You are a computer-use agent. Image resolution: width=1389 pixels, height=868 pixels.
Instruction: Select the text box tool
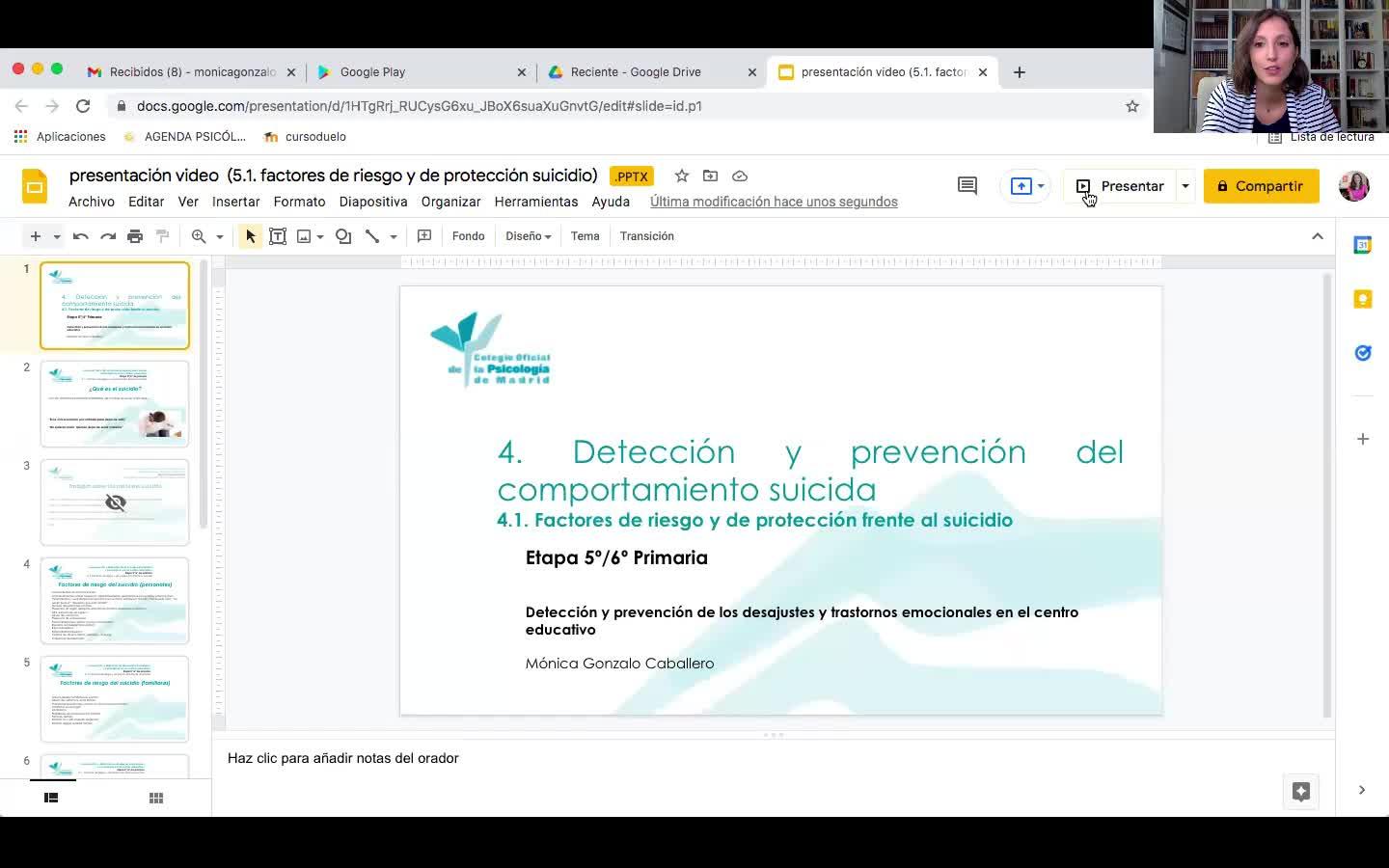[x=278, y=236]
